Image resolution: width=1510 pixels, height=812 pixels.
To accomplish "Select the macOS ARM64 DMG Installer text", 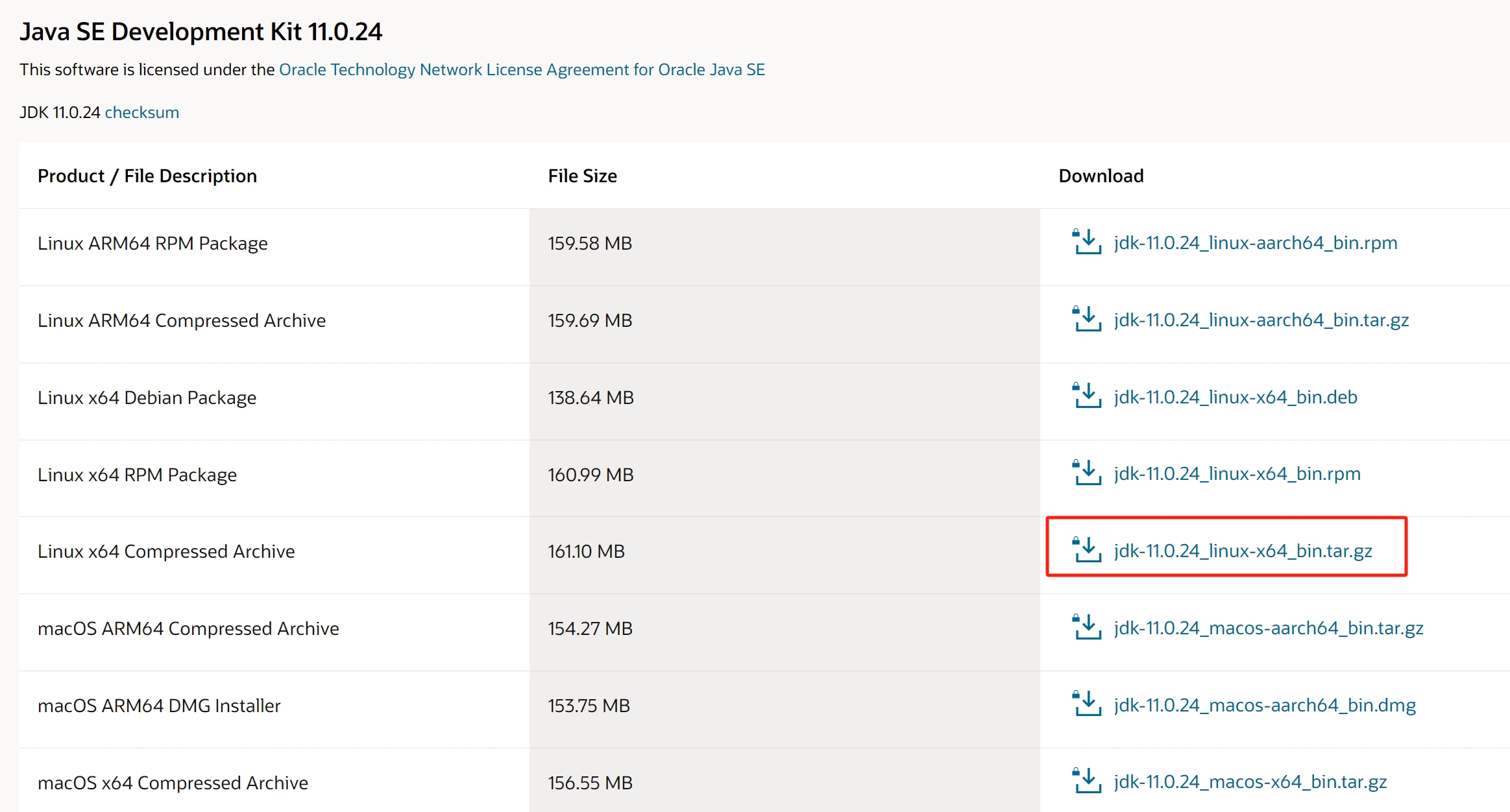I will coord(159,706).
